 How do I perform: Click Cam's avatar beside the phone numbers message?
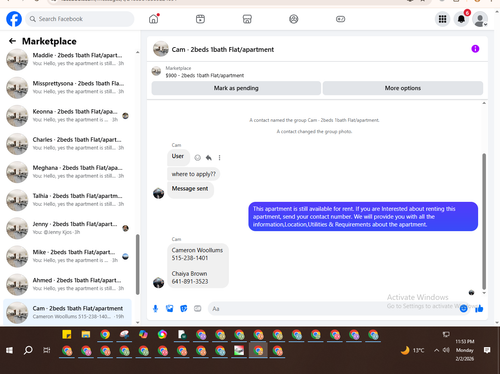tap(158, 282)
